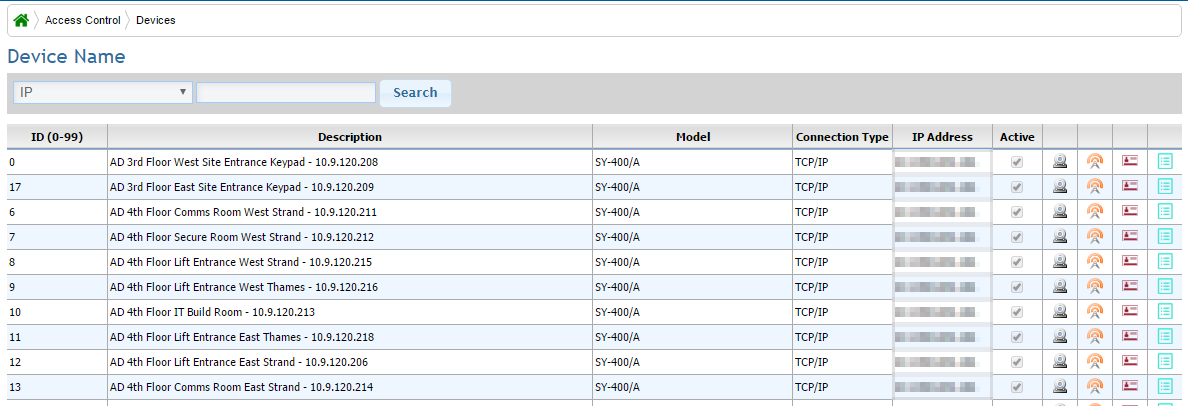Select list icon for Secure Room West Strand

[1165, 236]
